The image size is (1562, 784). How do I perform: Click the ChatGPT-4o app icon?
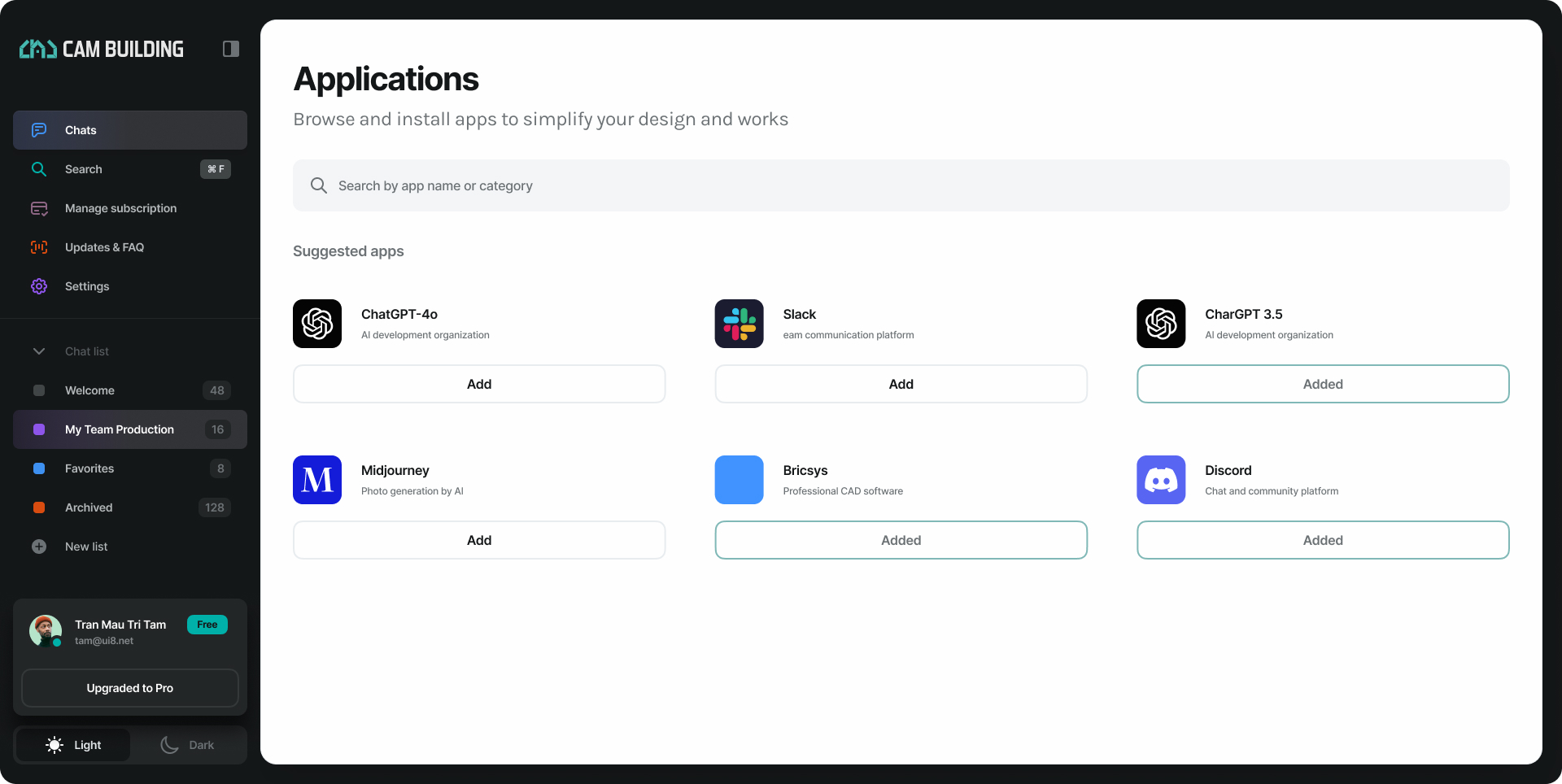(317, 324)
